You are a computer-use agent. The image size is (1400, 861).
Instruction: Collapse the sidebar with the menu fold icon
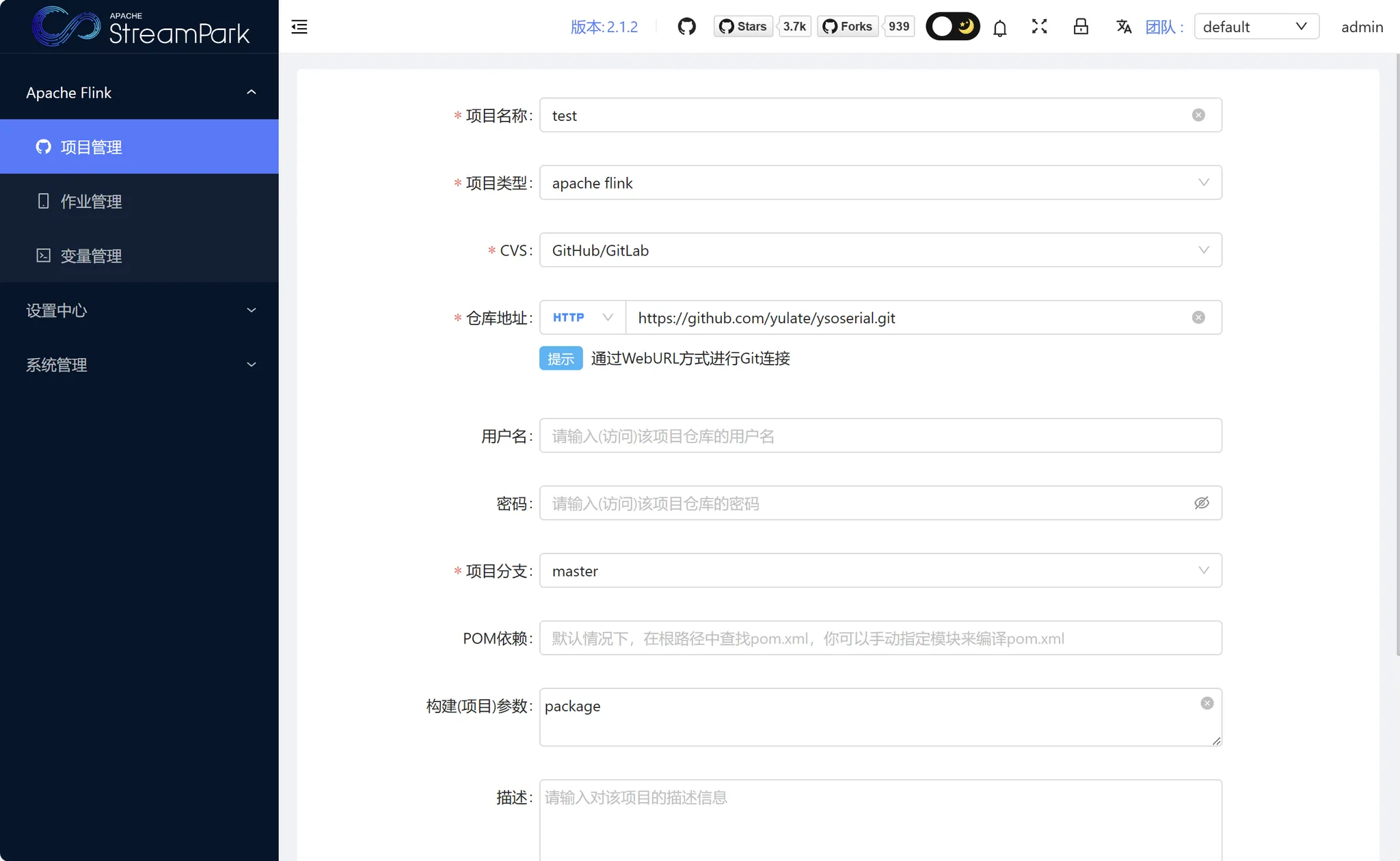(299, 27)
